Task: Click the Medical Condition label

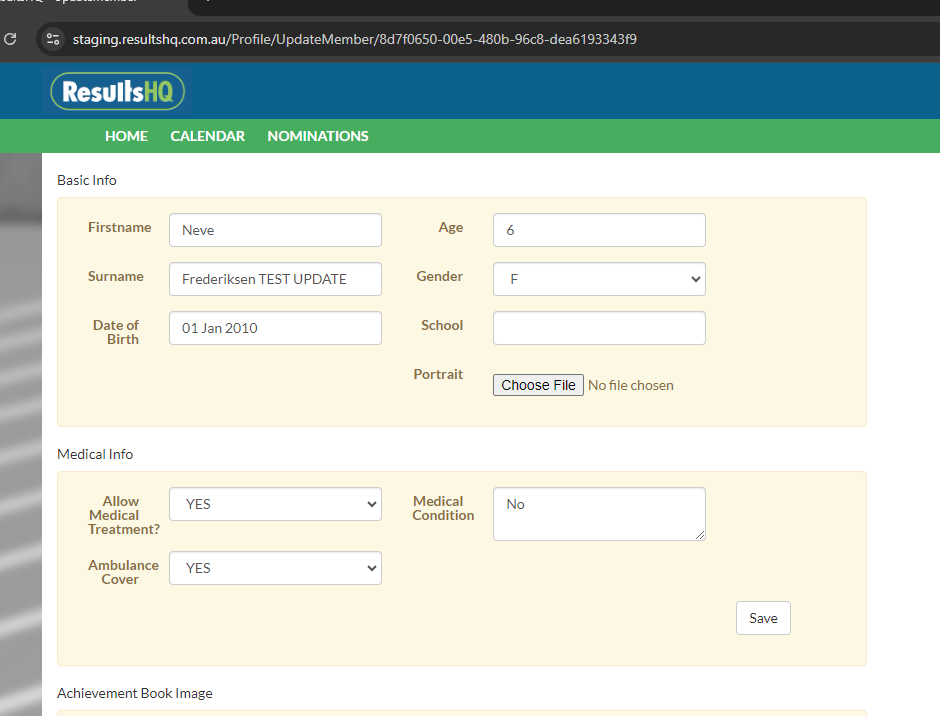Action: click(443, 508)
